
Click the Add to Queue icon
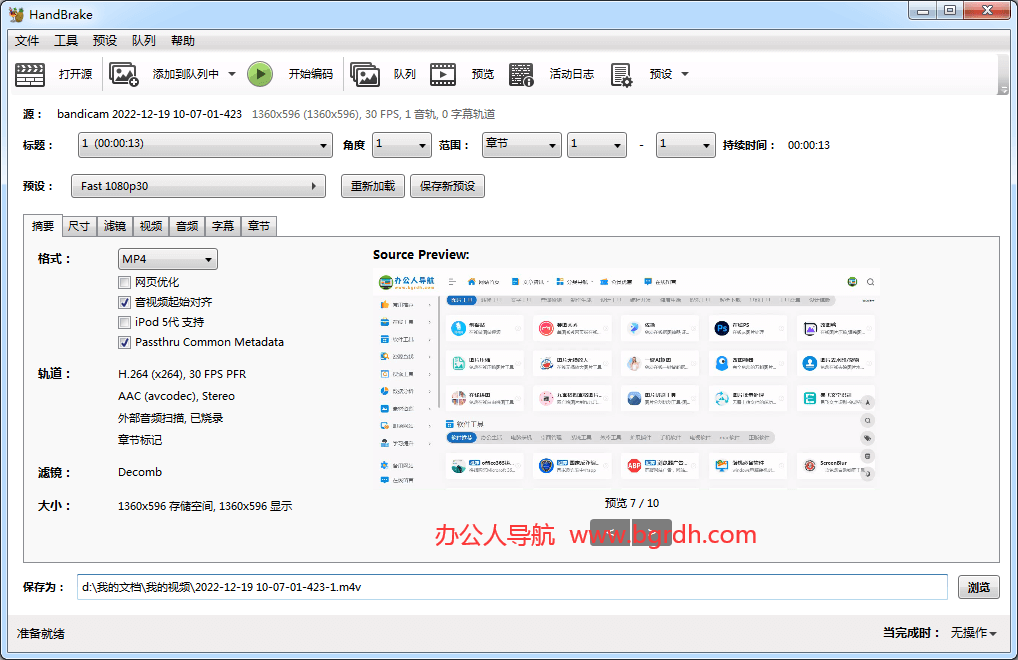click(x=124, y=74)
